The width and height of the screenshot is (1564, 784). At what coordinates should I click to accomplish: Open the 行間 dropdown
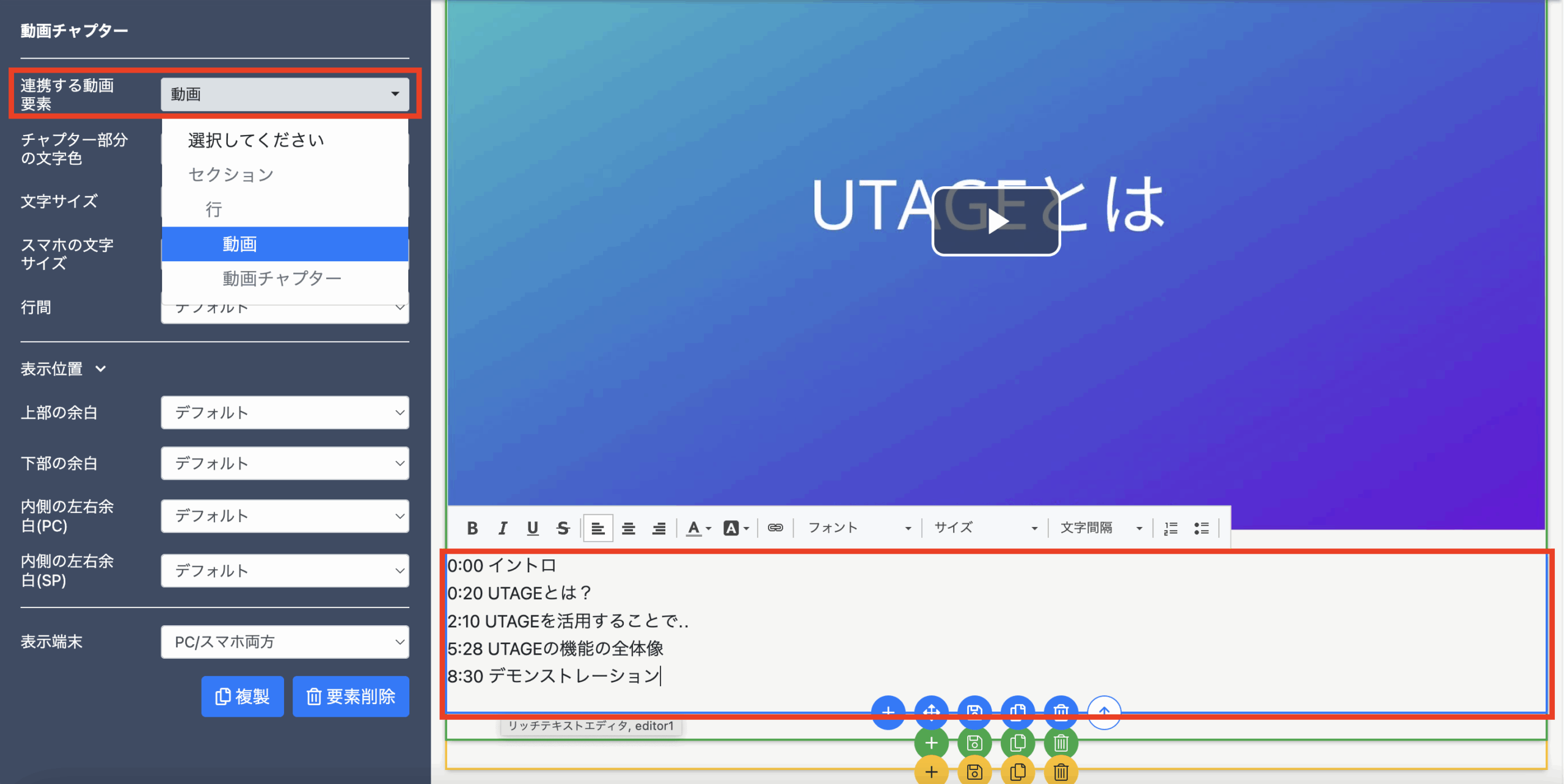pos(285,313)
